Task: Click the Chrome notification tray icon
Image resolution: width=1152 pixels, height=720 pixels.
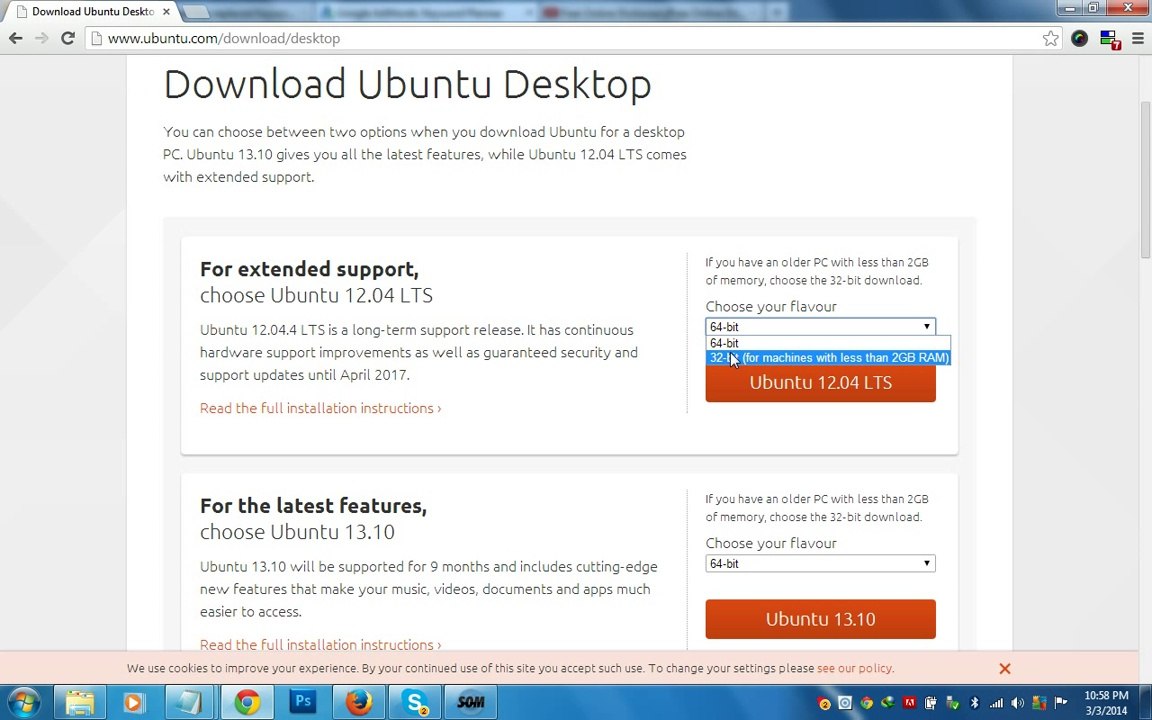Action: 867,703
